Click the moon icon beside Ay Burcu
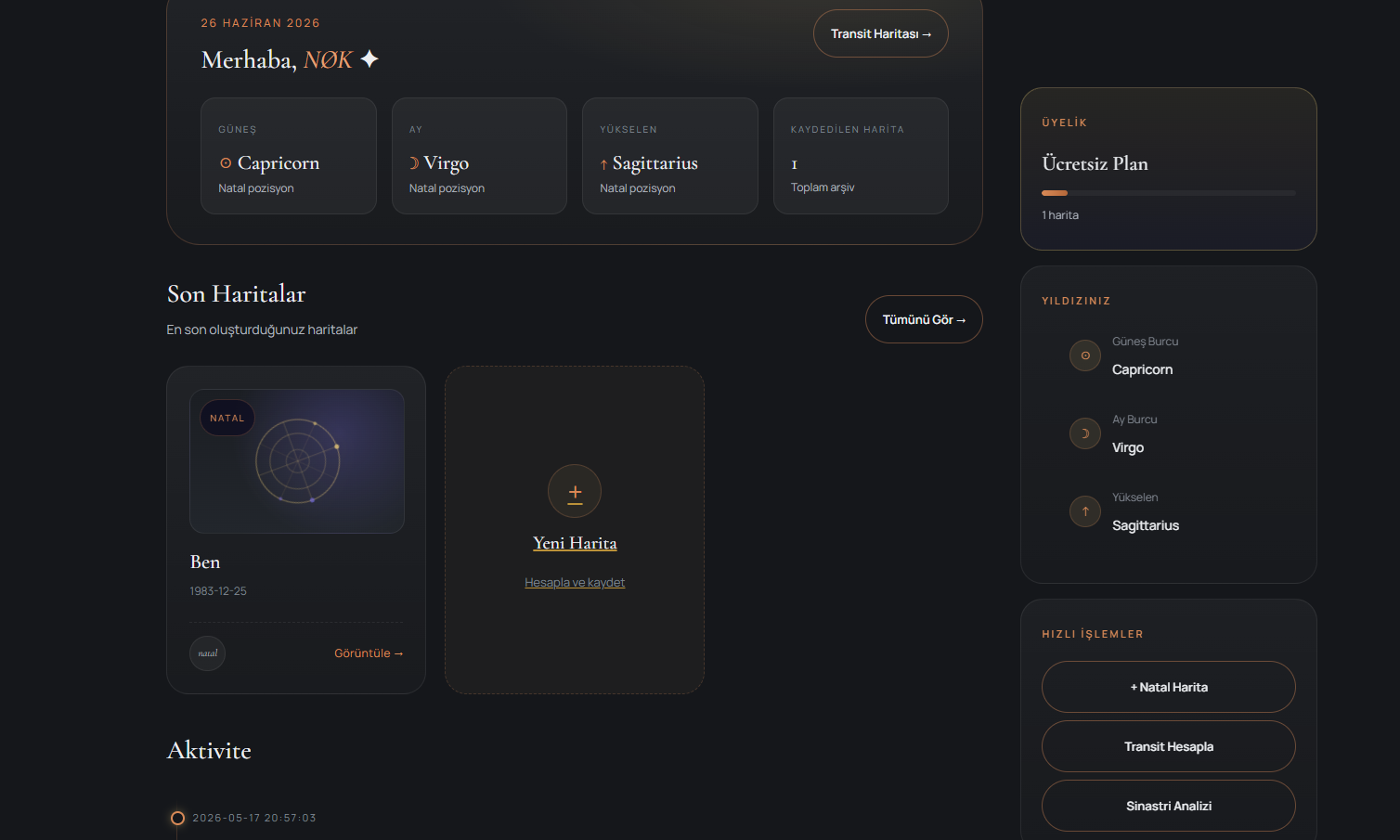This screenshot has height=840, width=1400. pyautogui.click(x=1085, y=433)
